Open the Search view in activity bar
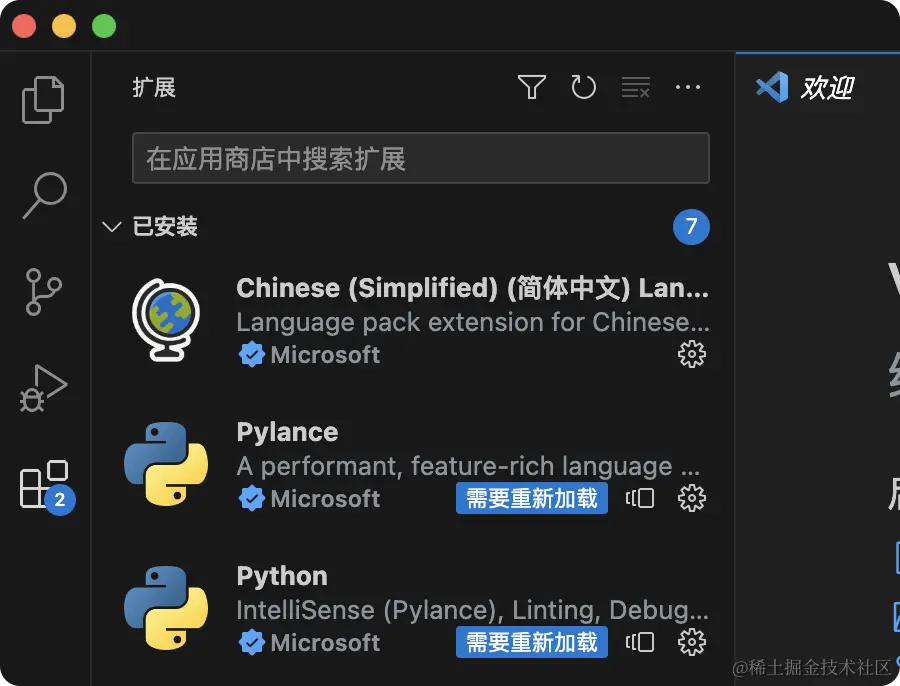This screenshot has height=686, width=900. [45, 195]
